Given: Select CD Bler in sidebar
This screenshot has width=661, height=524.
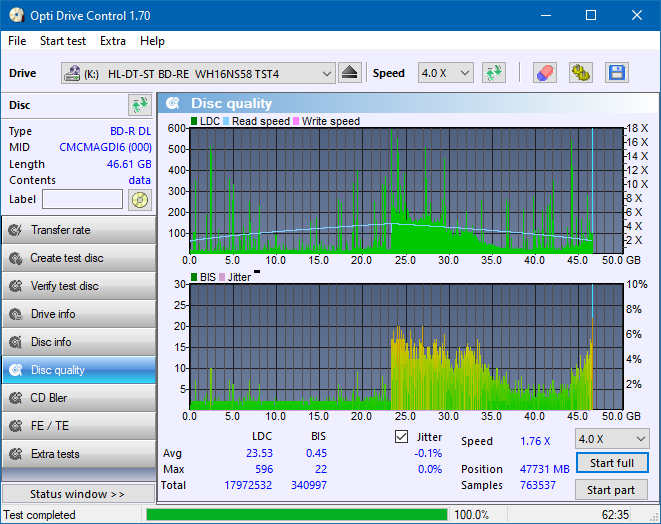Looking at the screenshot, I should (79, 398).
